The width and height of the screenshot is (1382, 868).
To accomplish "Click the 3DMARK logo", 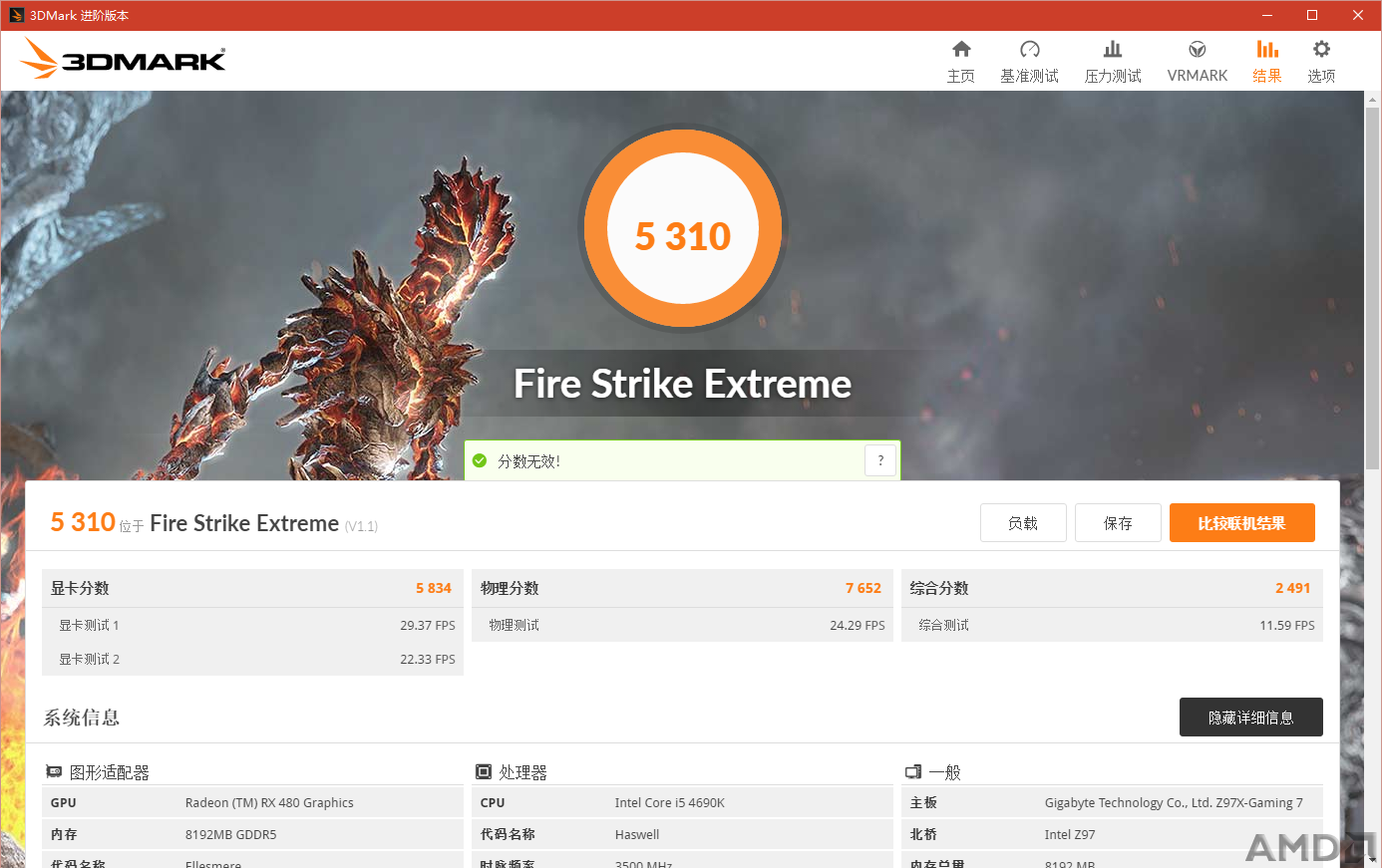I will click(x=123, y=59).
